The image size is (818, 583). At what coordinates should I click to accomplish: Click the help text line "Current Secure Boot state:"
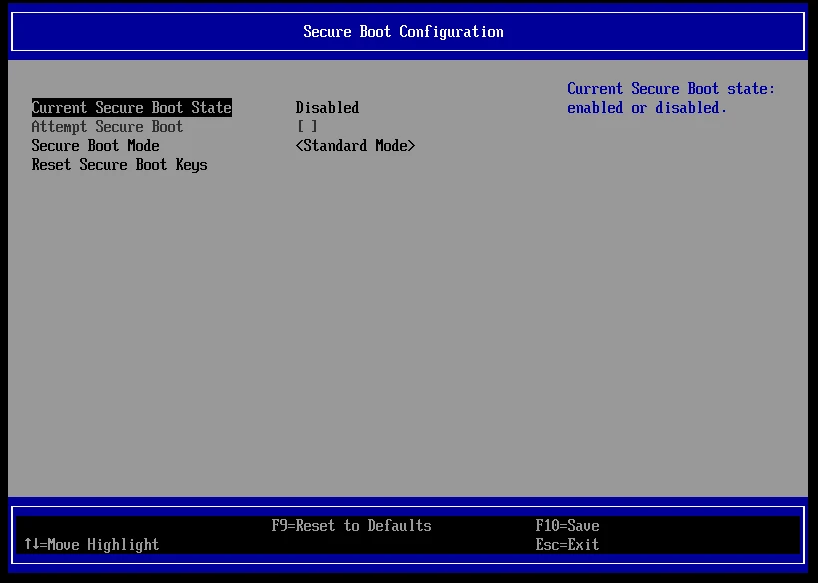671,89
